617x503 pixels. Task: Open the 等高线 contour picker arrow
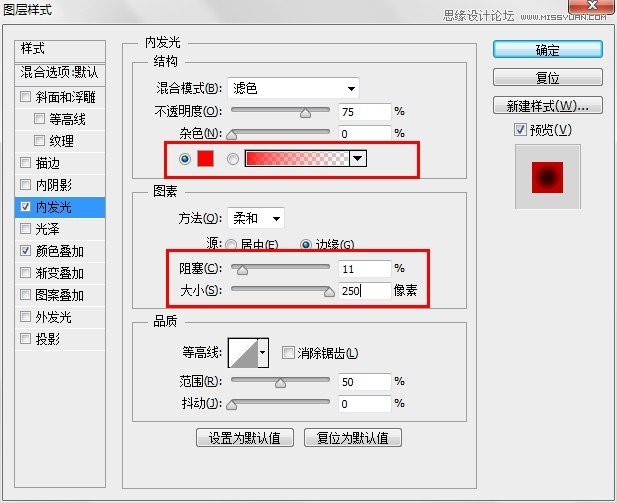point(263,353)
